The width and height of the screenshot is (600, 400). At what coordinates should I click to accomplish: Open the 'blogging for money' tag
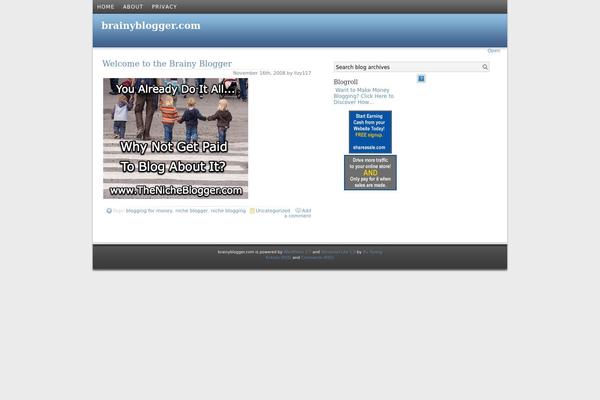pos(149,211)
